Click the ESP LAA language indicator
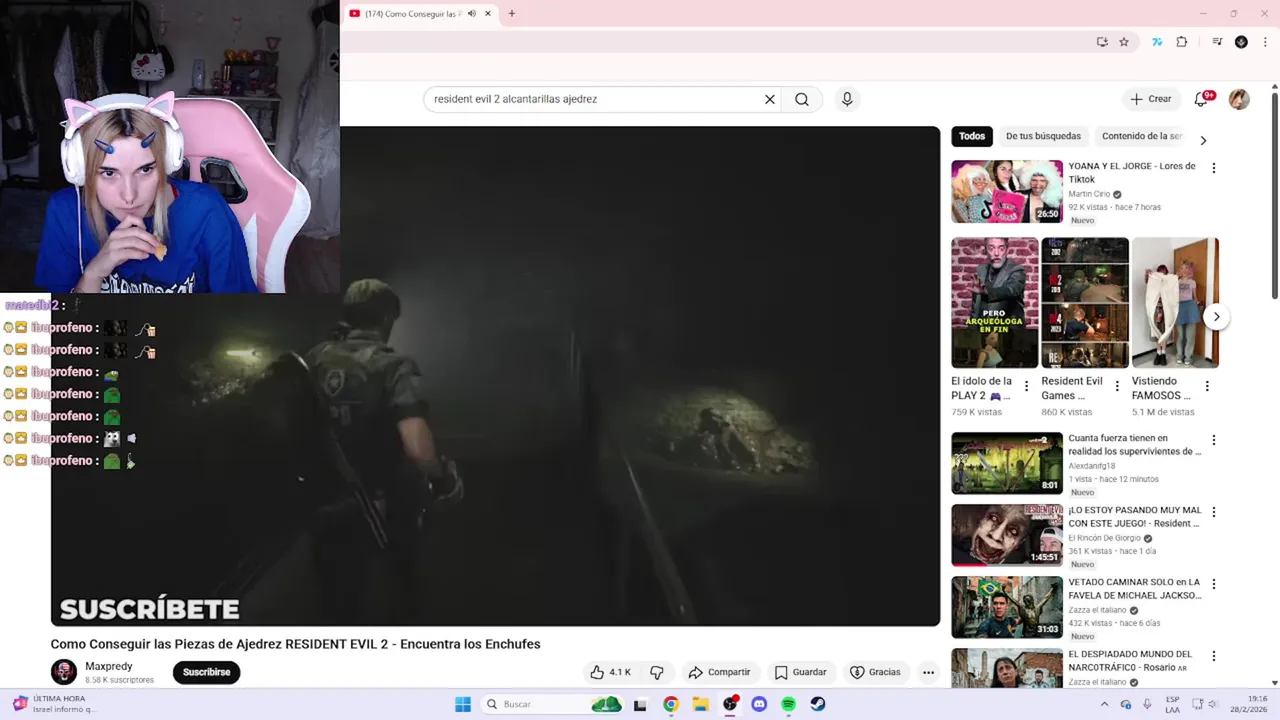The width and height of the screenshot is (1280, 720). click(x=1173, y=704)
